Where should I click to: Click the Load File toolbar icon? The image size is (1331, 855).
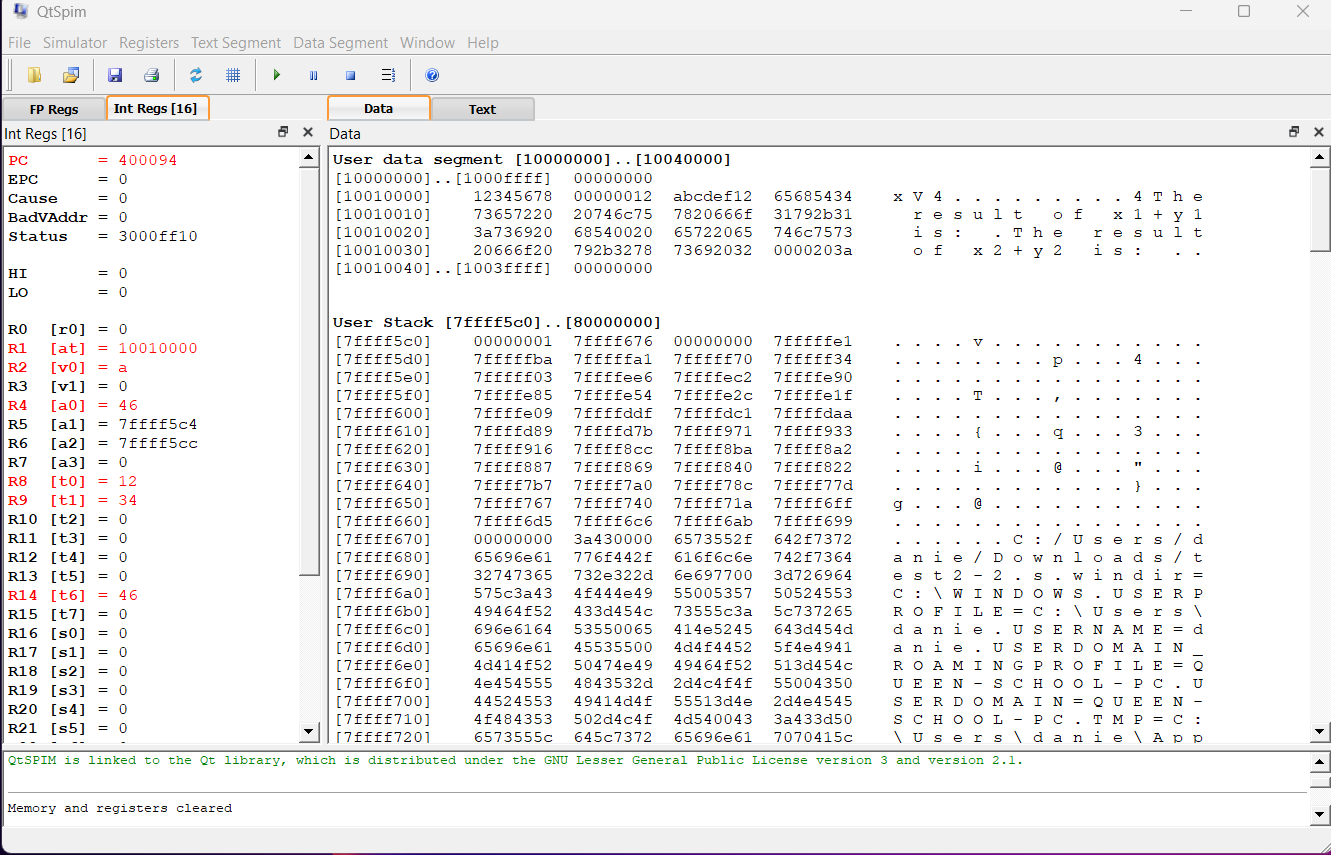35,75
